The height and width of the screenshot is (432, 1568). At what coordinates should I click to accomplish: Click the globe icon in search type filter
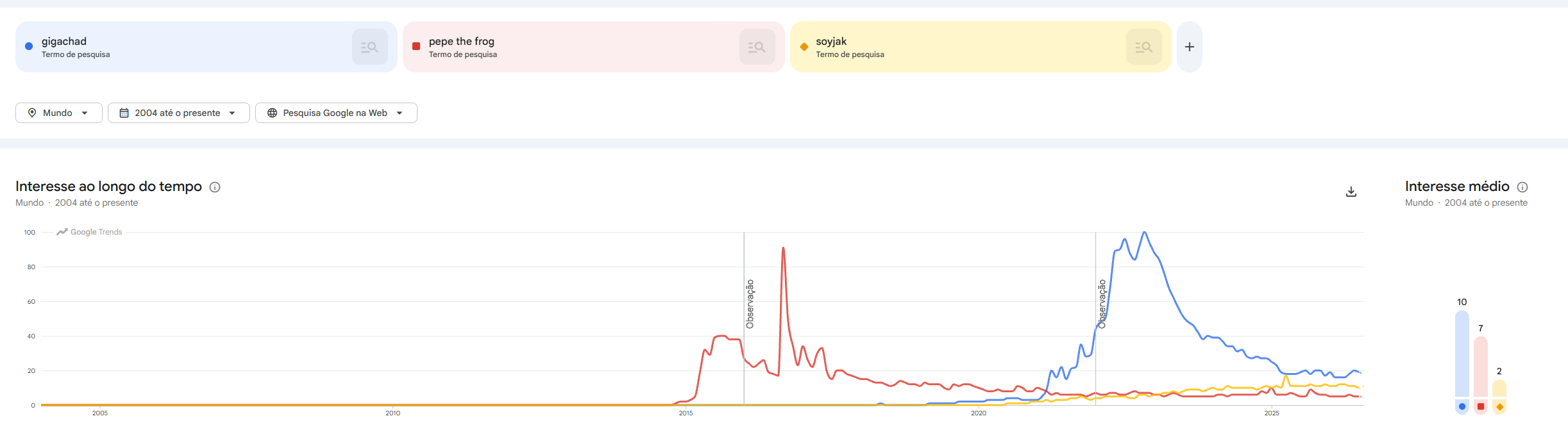pyautogui.click(x=272, y=113)
